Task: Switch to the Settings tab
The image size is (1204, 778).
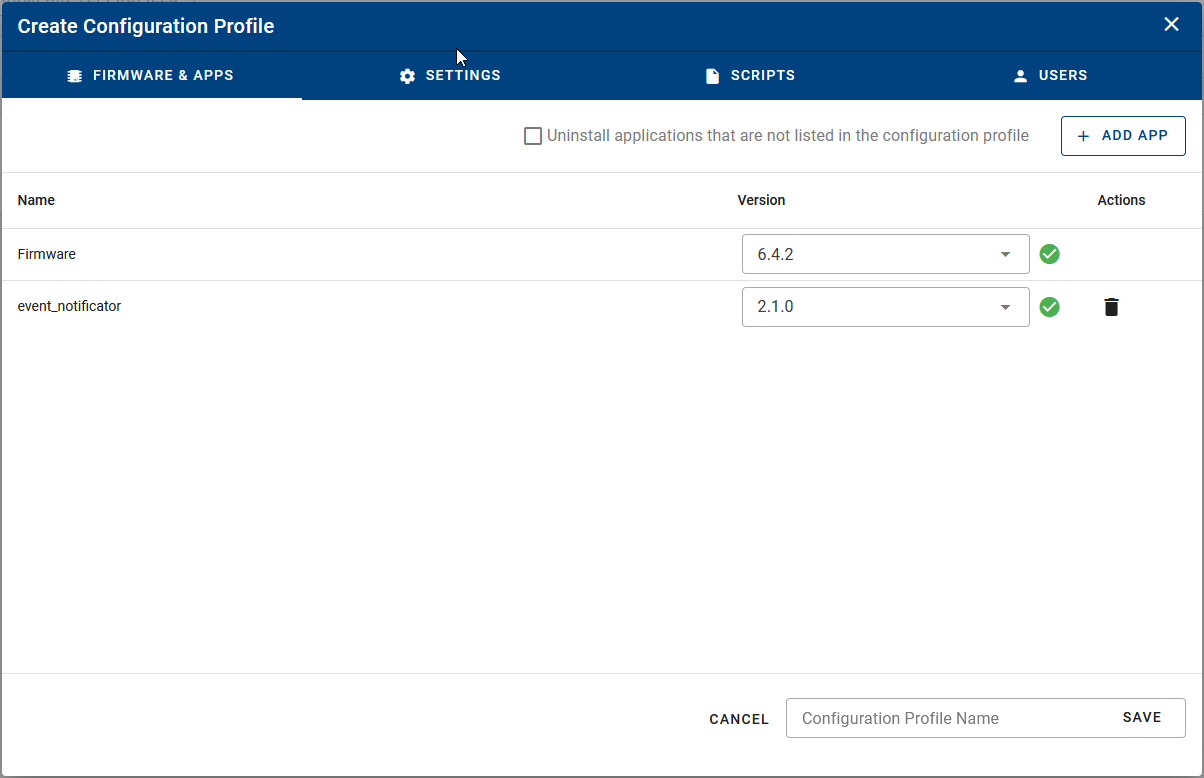Action: (450, 75)
